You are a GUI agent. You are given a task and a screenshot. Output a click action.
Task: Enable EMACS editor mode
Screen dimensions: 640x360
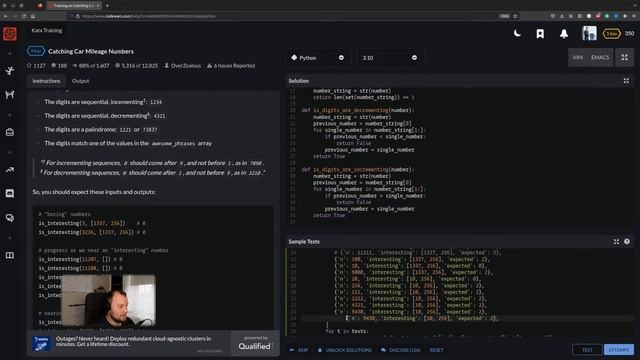pyautogui.click(x=600, y=58)
